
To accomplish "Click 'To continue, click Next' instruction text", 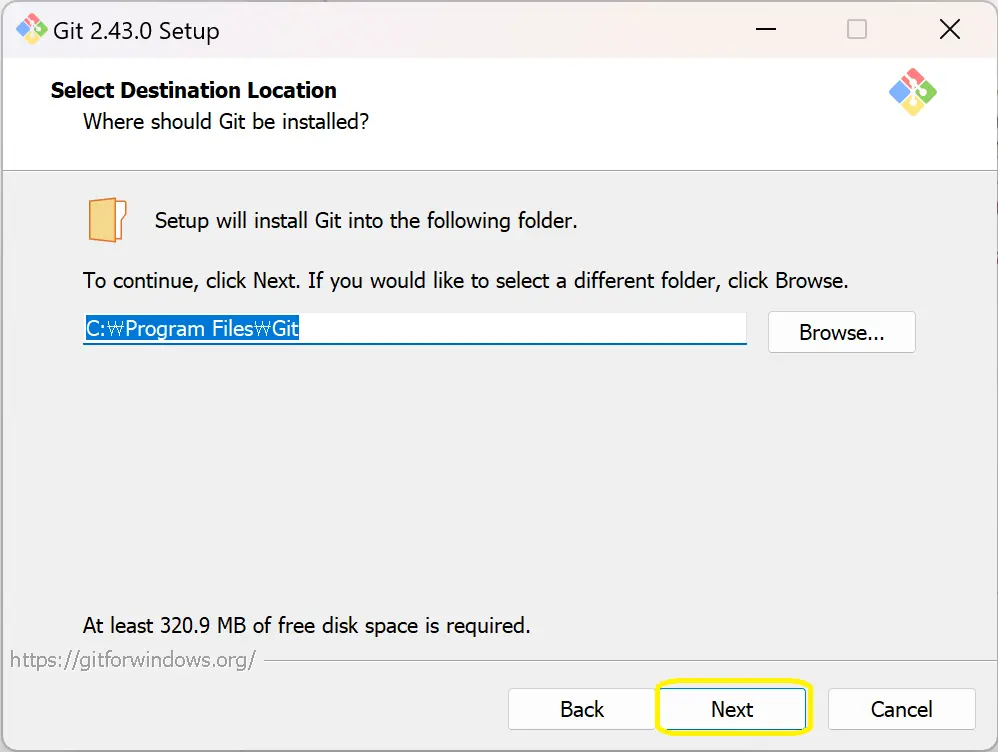I will (465, 281).
